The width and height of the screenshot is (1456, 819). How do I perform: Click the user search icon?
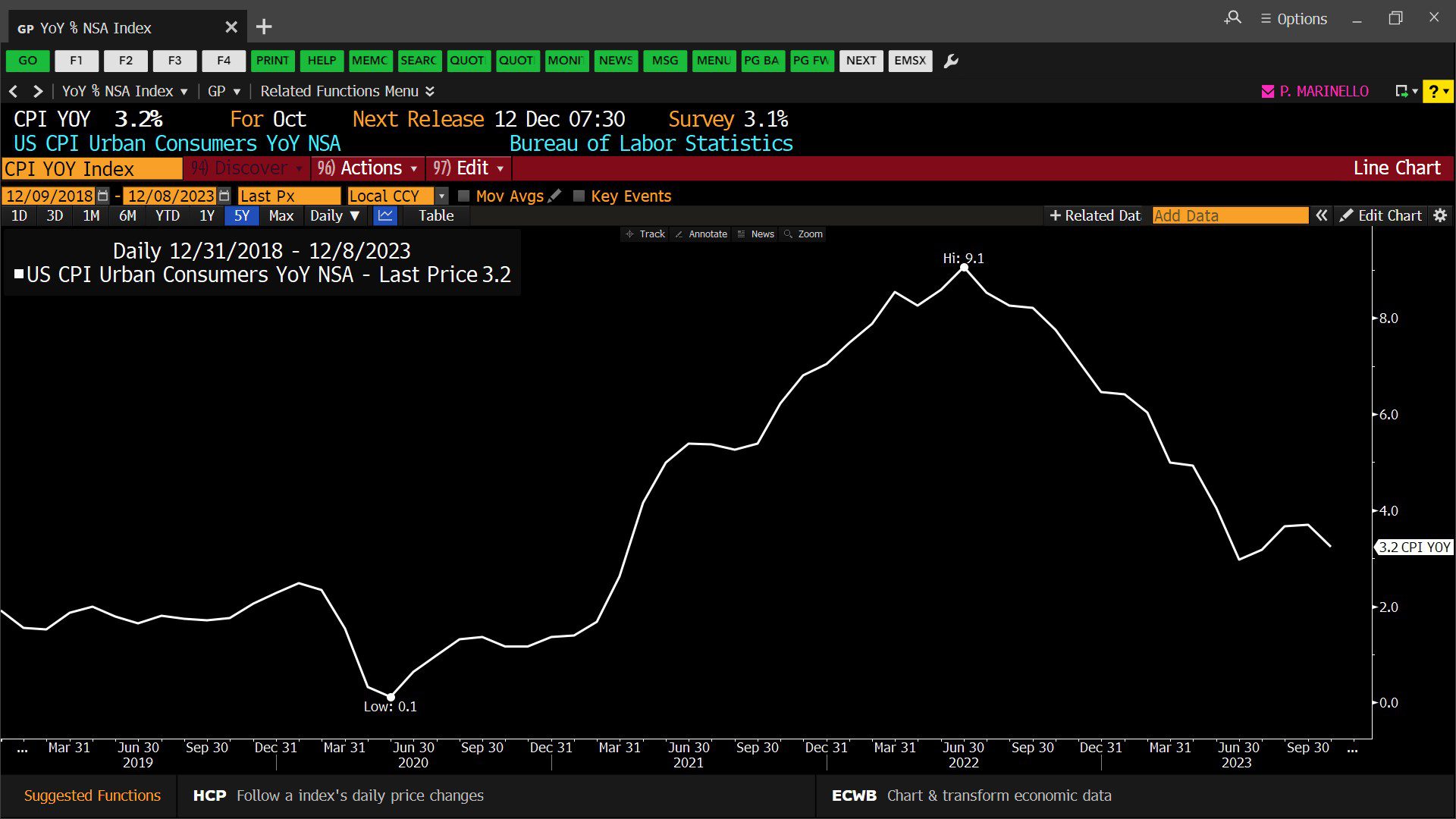pyautogui.click(x=1233, y=17)
